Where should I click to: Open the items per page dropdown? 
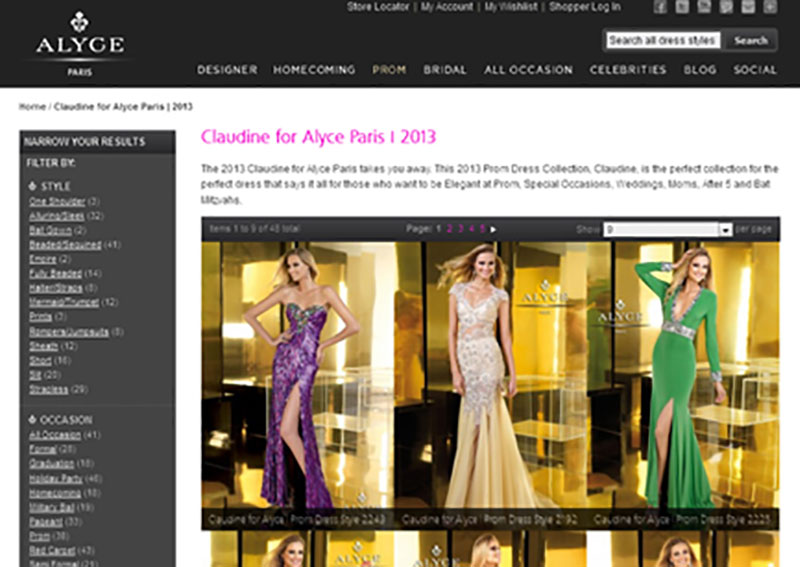(667, 230)
